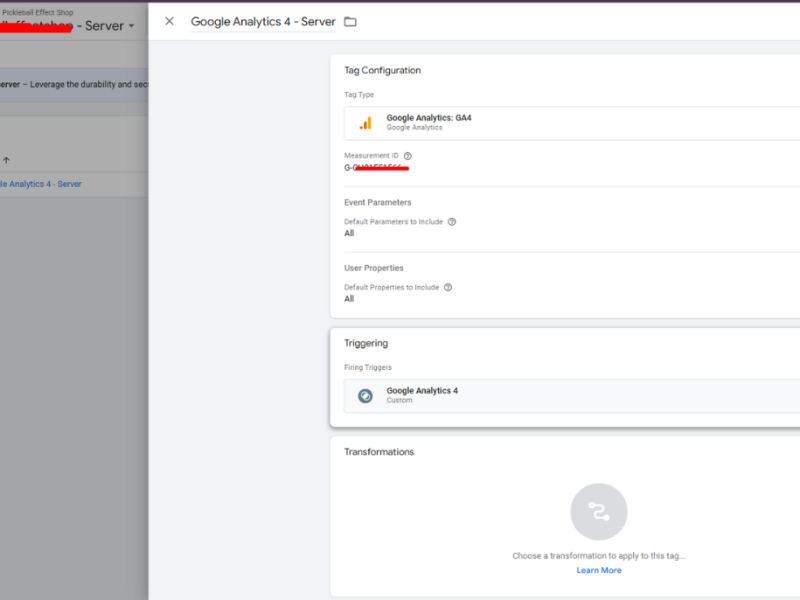Click Firing Triggers label

(368, 367)
